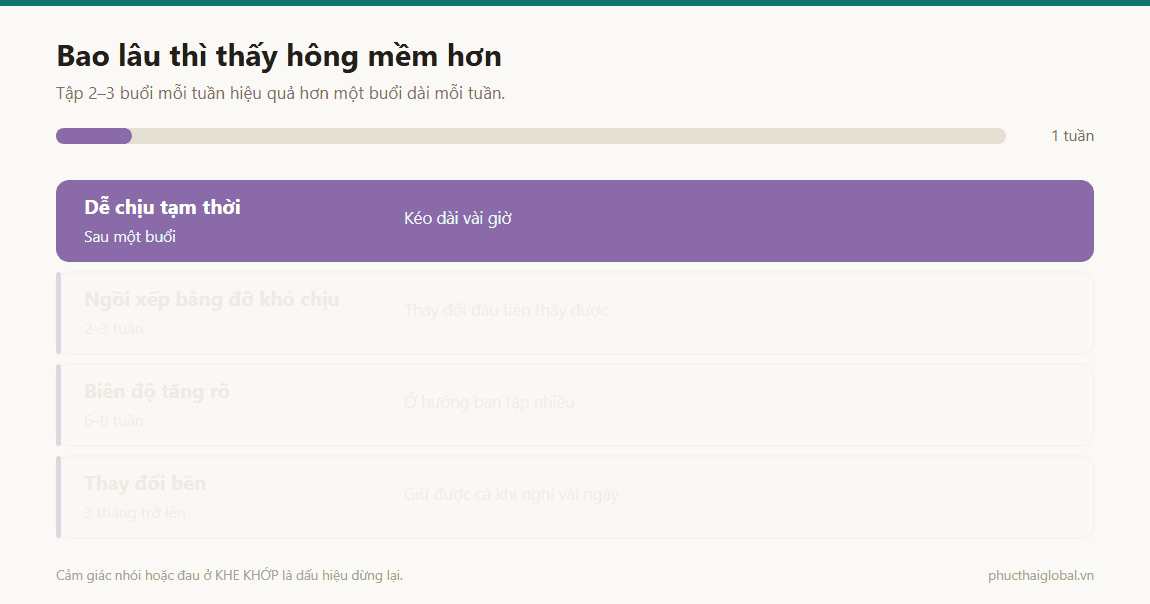This screenshot has width=1150, height=604.
Task: Select the 'Thay đổi bền' card
Action: point(575,497)
